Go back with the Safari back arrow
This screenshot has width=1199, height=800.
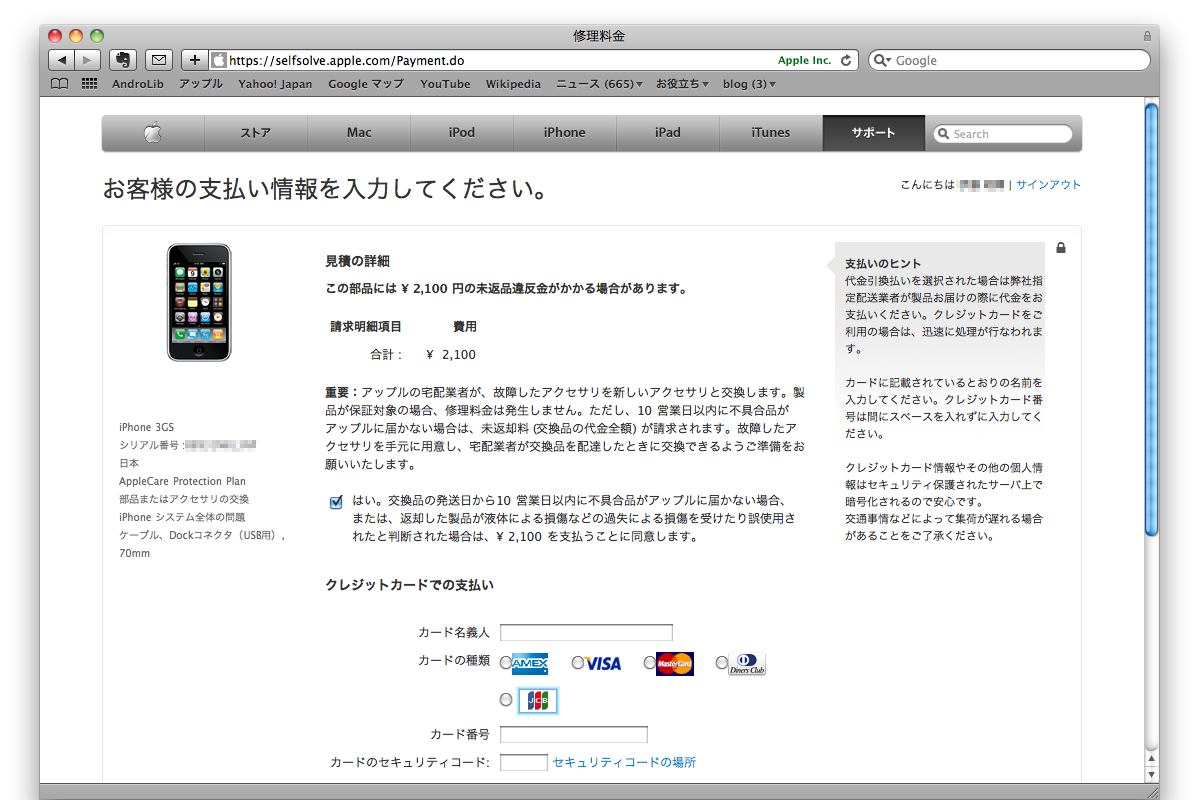point(61,60)
